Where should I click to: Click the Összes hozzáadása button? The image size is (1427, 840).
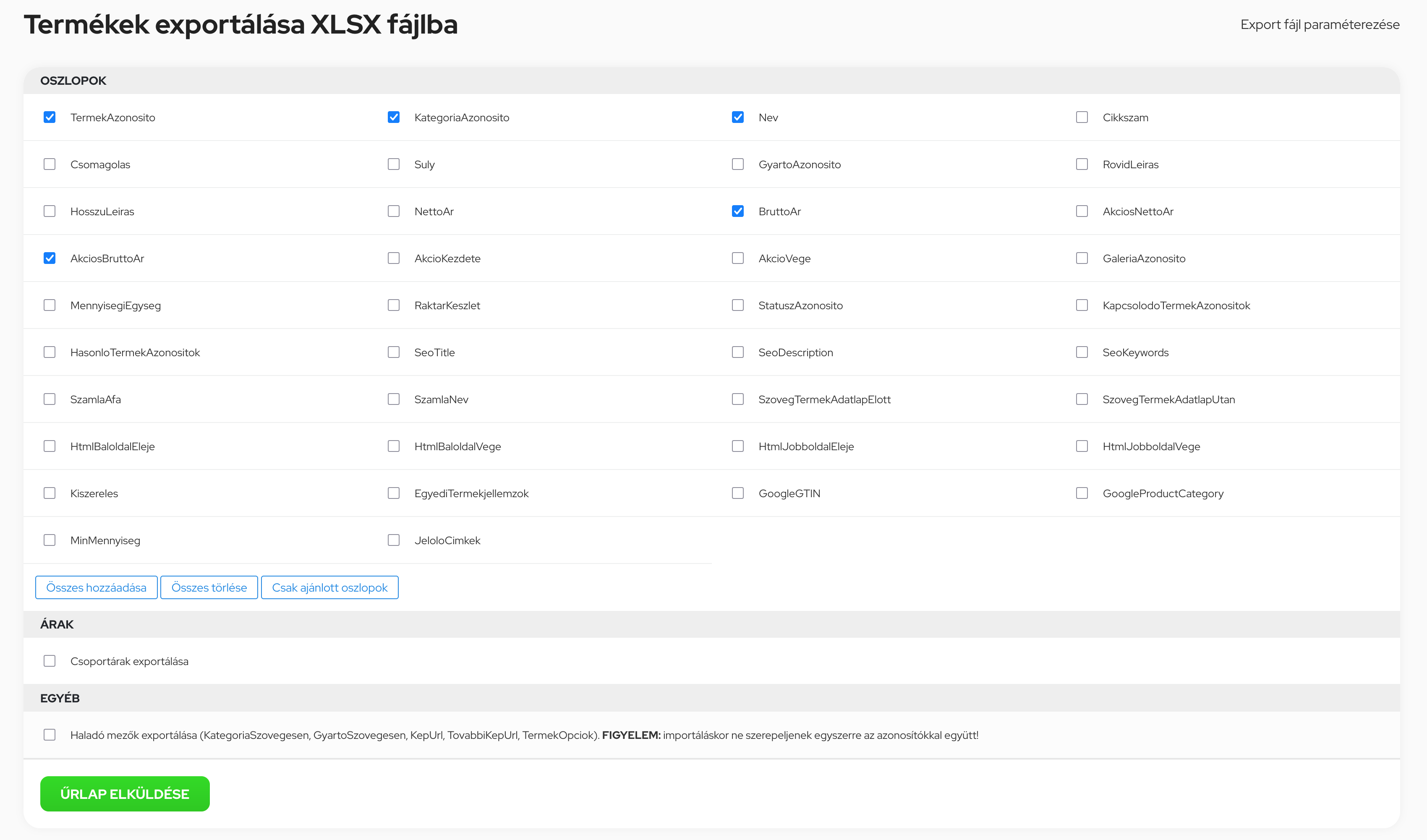point(96,587)
